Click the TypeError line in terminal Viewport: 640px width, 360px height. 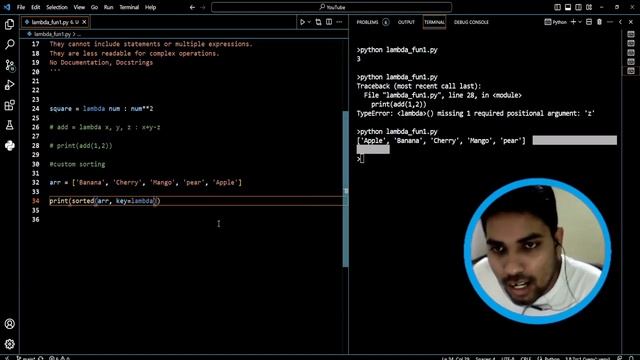[476, 113]
